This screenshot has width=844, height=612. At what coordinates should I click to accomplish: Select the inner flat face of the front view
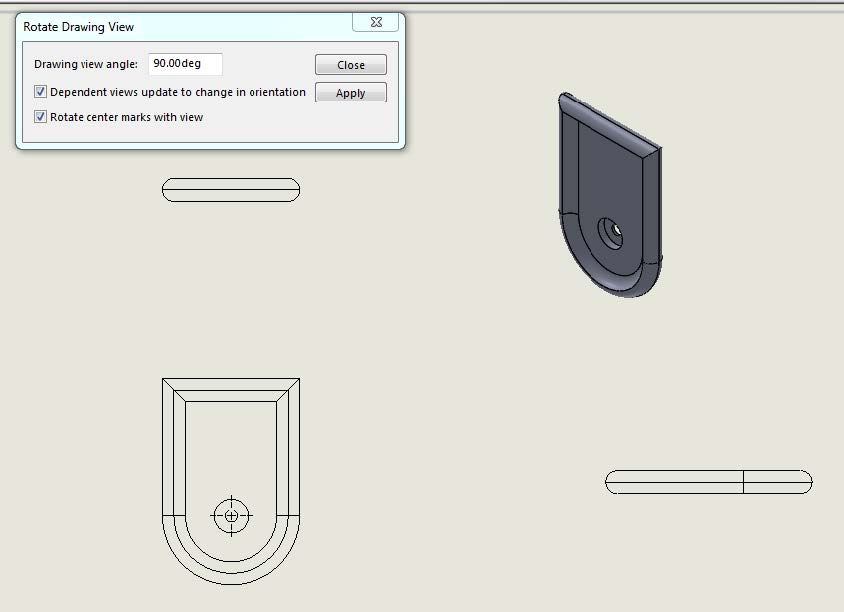(x=231, y=450)
